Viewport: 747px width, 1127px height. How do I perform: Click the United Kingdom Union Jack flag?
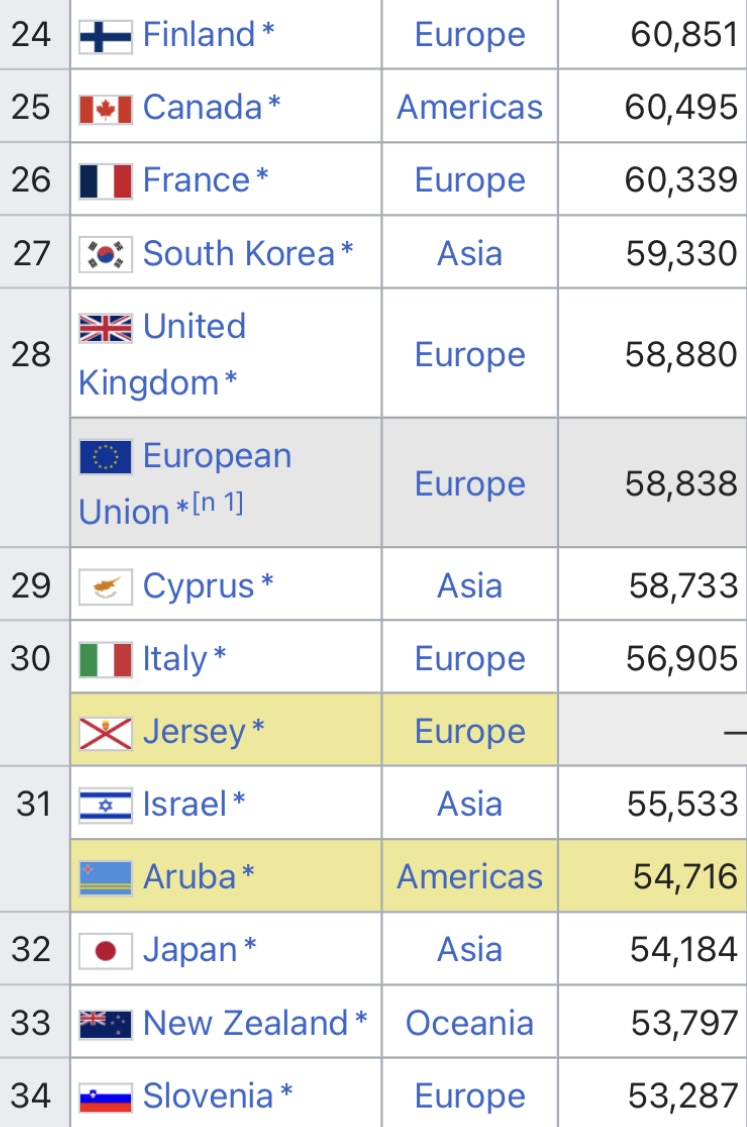click(x=106, y=328)
